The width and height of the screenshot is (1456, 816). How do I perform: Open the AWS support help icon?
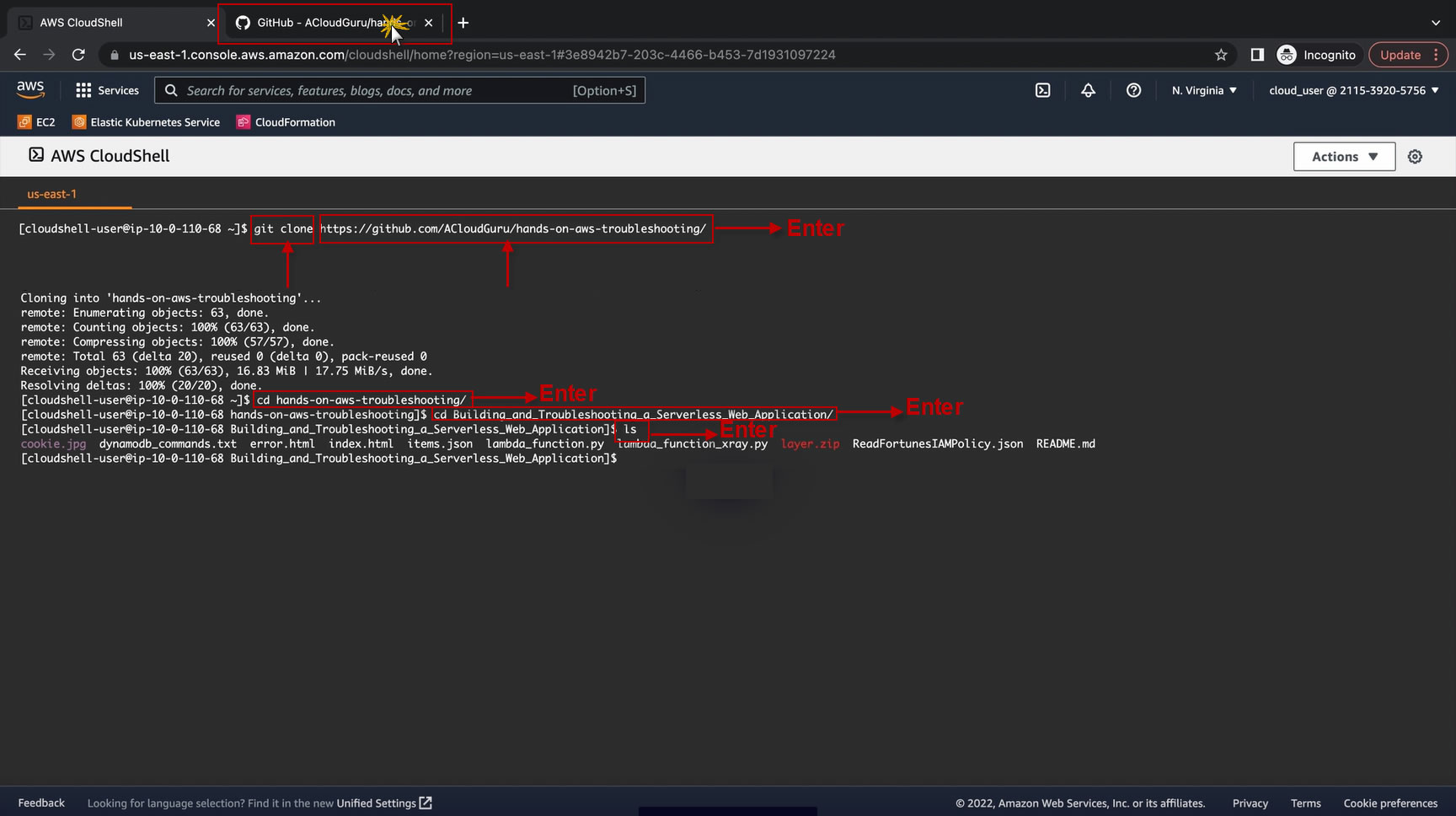tap(1133, 90)
